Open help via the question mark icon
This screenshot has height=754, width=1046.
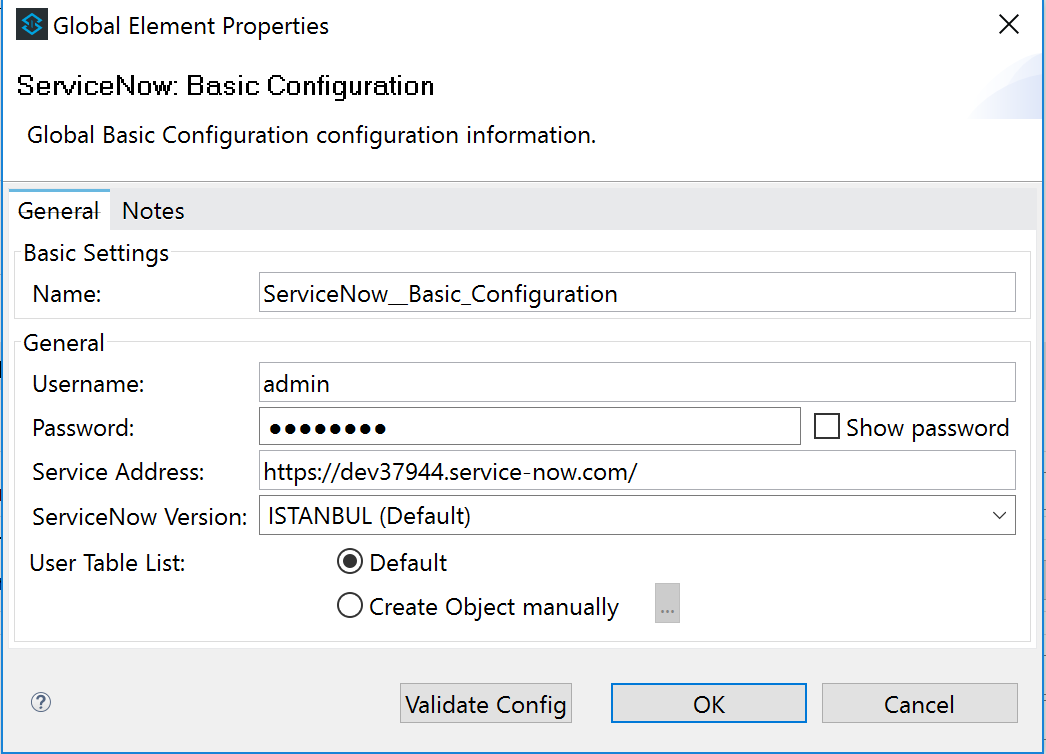pyautogui.click(x=41, y=702)
